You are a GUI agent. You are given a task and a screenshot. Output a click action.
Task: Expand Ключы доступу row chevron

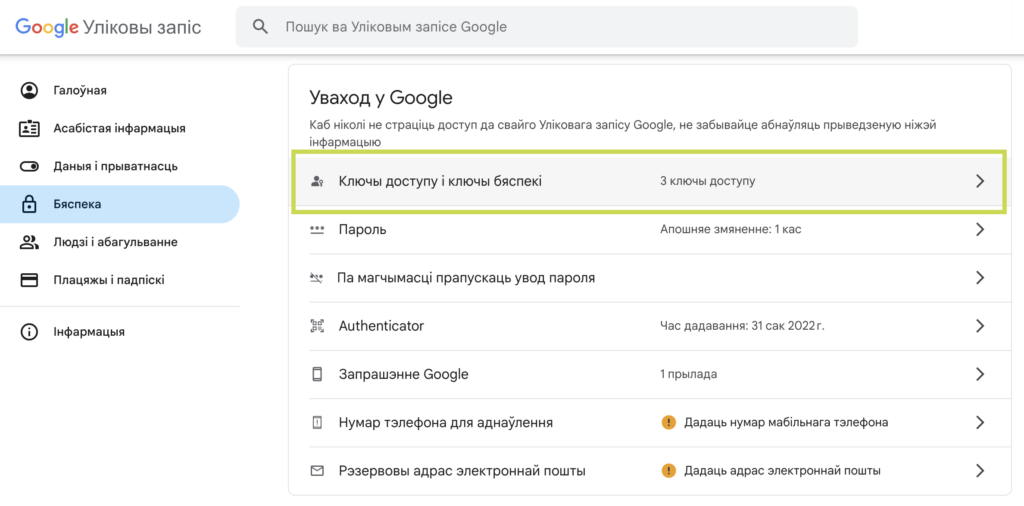[x=980, y=182]
